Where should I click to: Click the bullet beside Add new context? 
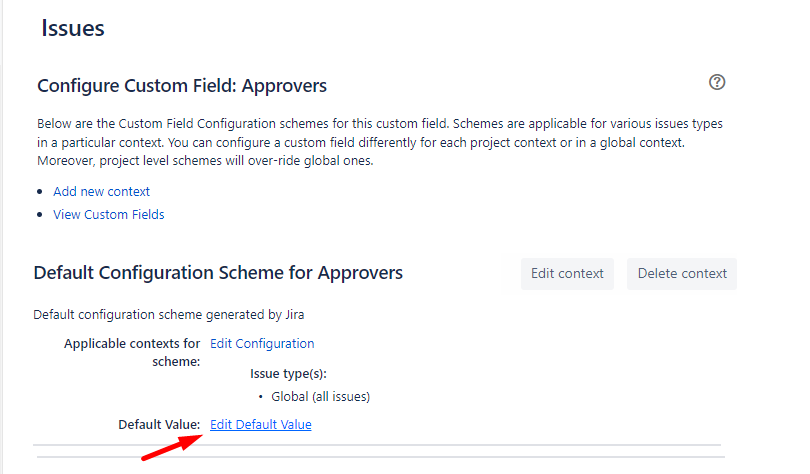[x=41, y=192]
